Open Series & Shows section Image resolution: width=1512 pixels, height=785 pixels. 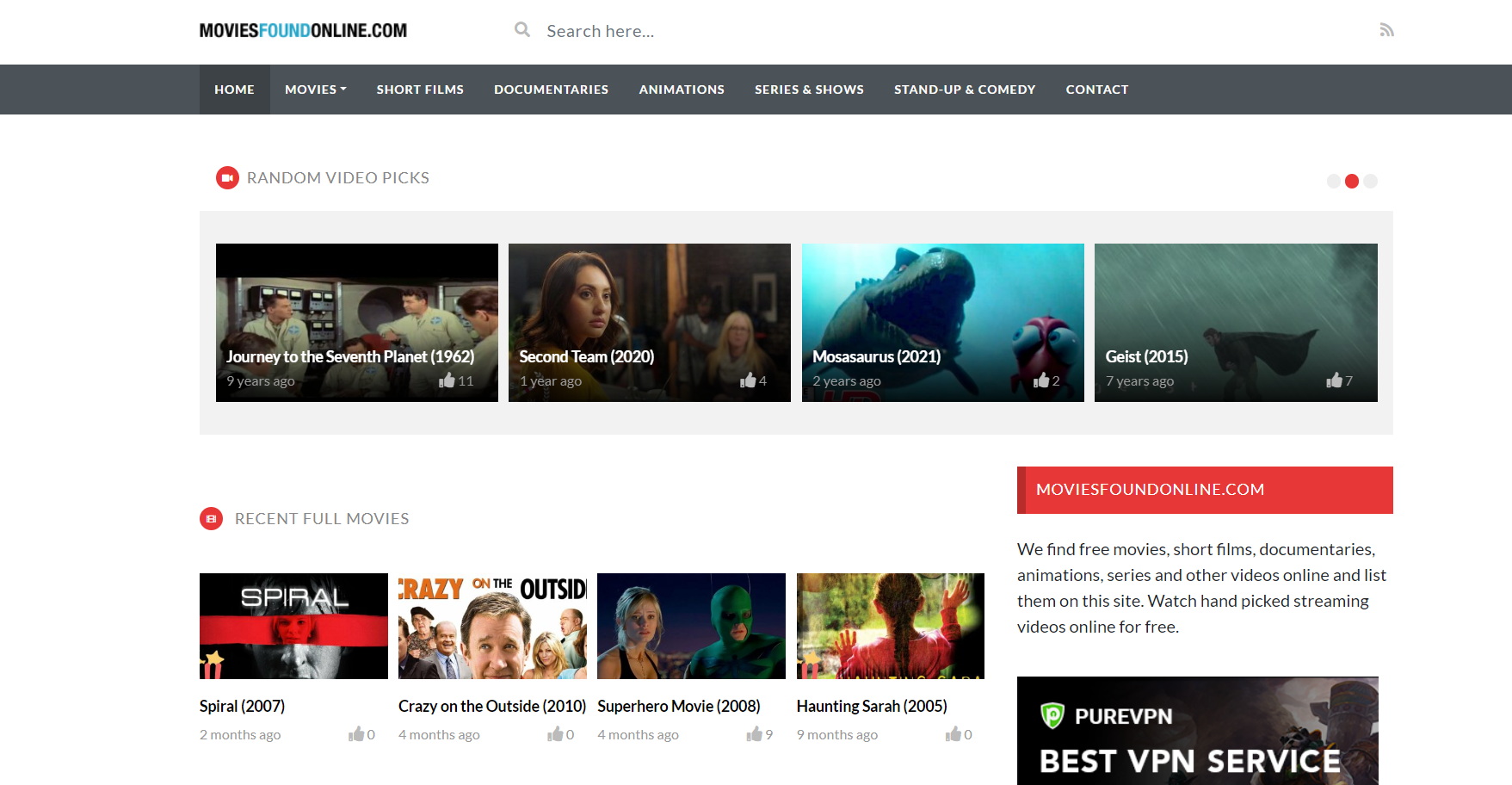click(x=809, y=90)
